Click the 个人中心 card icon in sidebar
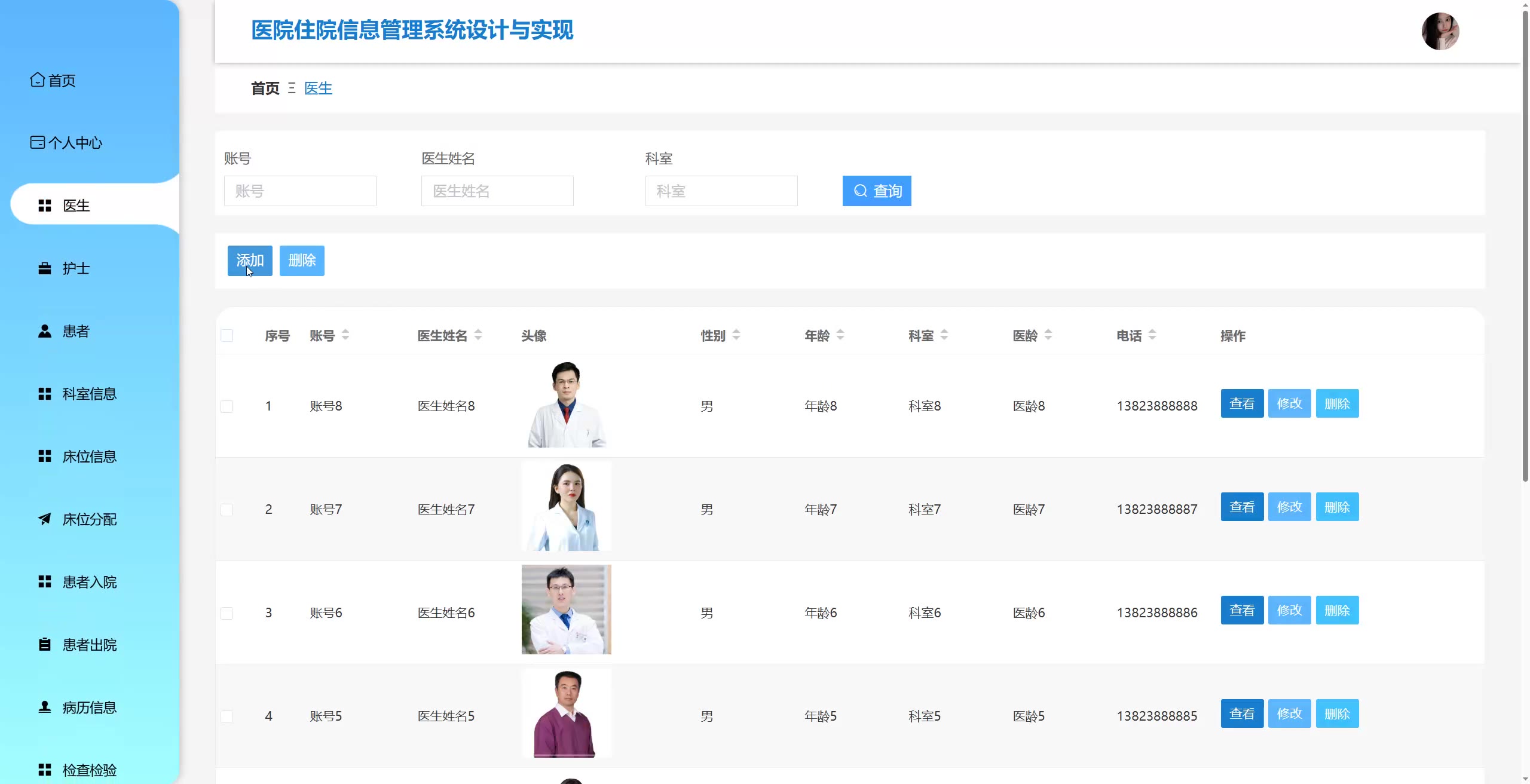 (x=37, y=142)
